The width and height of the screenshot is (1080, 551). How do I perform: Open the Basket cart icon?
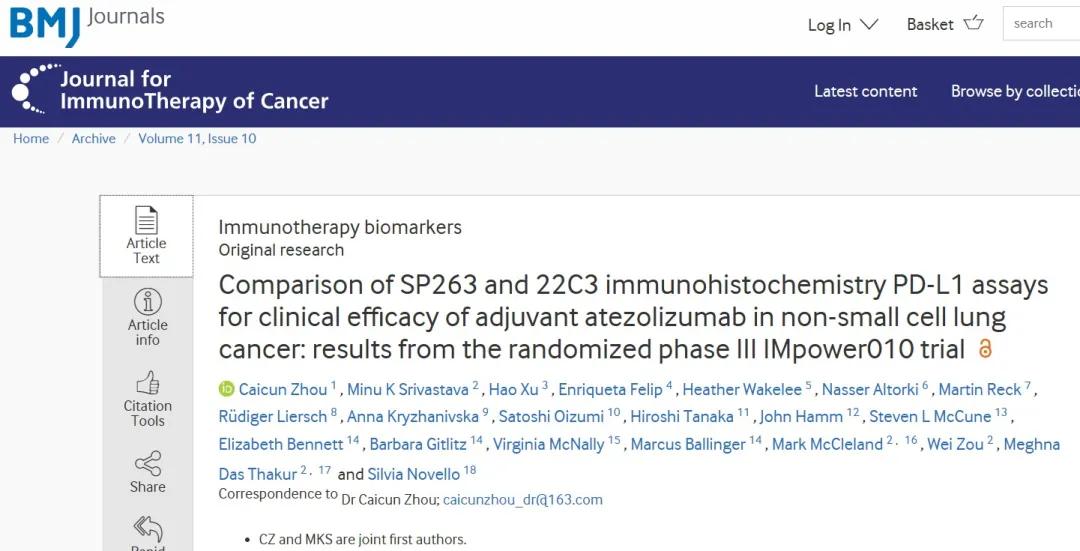[974, 23]
